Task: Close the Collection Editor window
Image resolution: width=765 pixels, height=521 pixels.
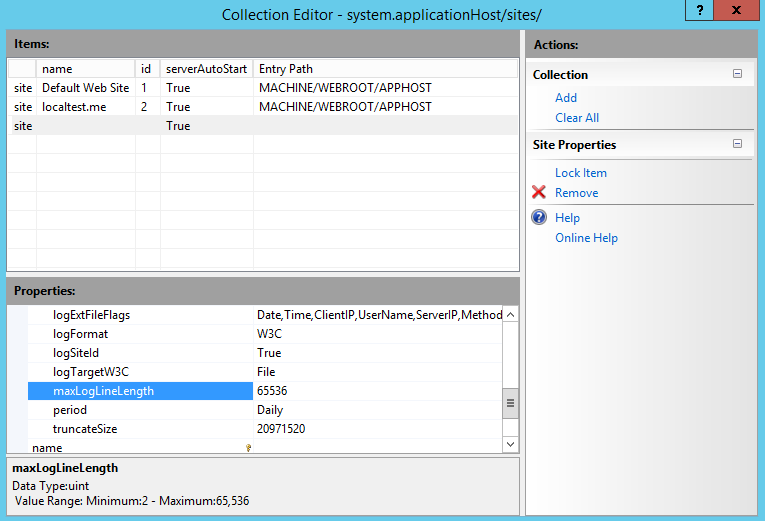Action: [x=736, y=10]
